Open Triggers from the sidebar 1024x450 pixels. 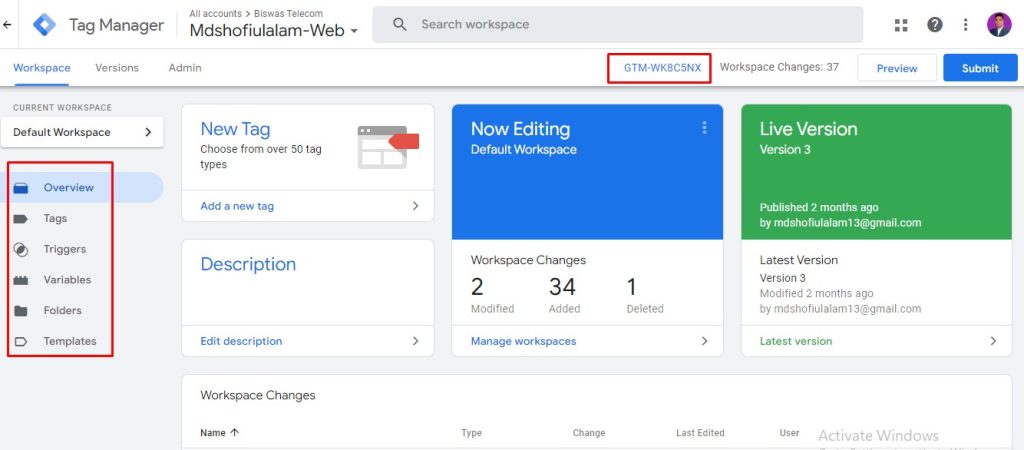click(x=64, y=249)
